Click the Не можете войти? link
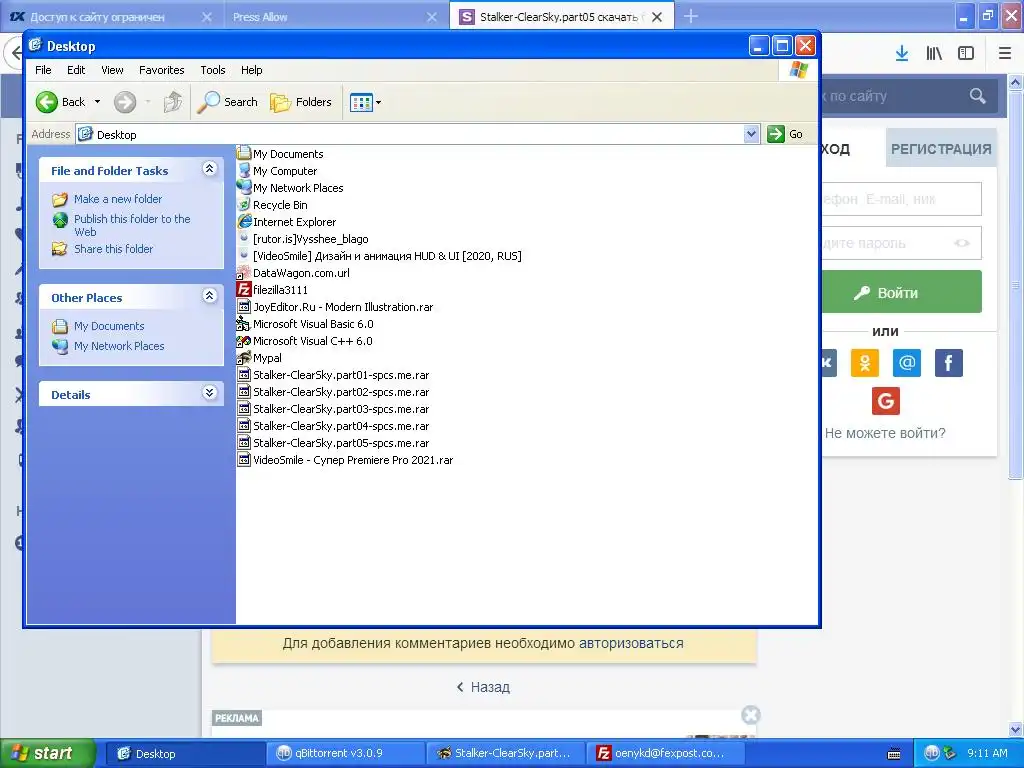This screenshot has width=1024, height=768. (885, 433)
